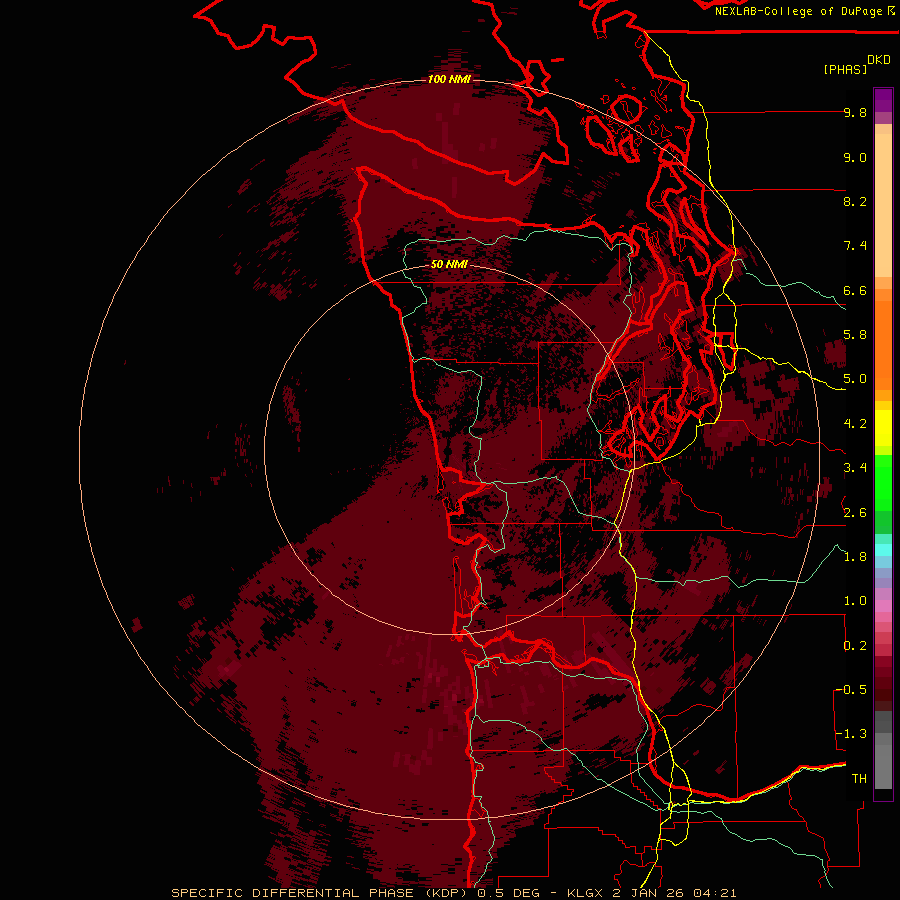Click the 5.8 scale value
This screenshot has height=900, width=900.
point(855,335)
